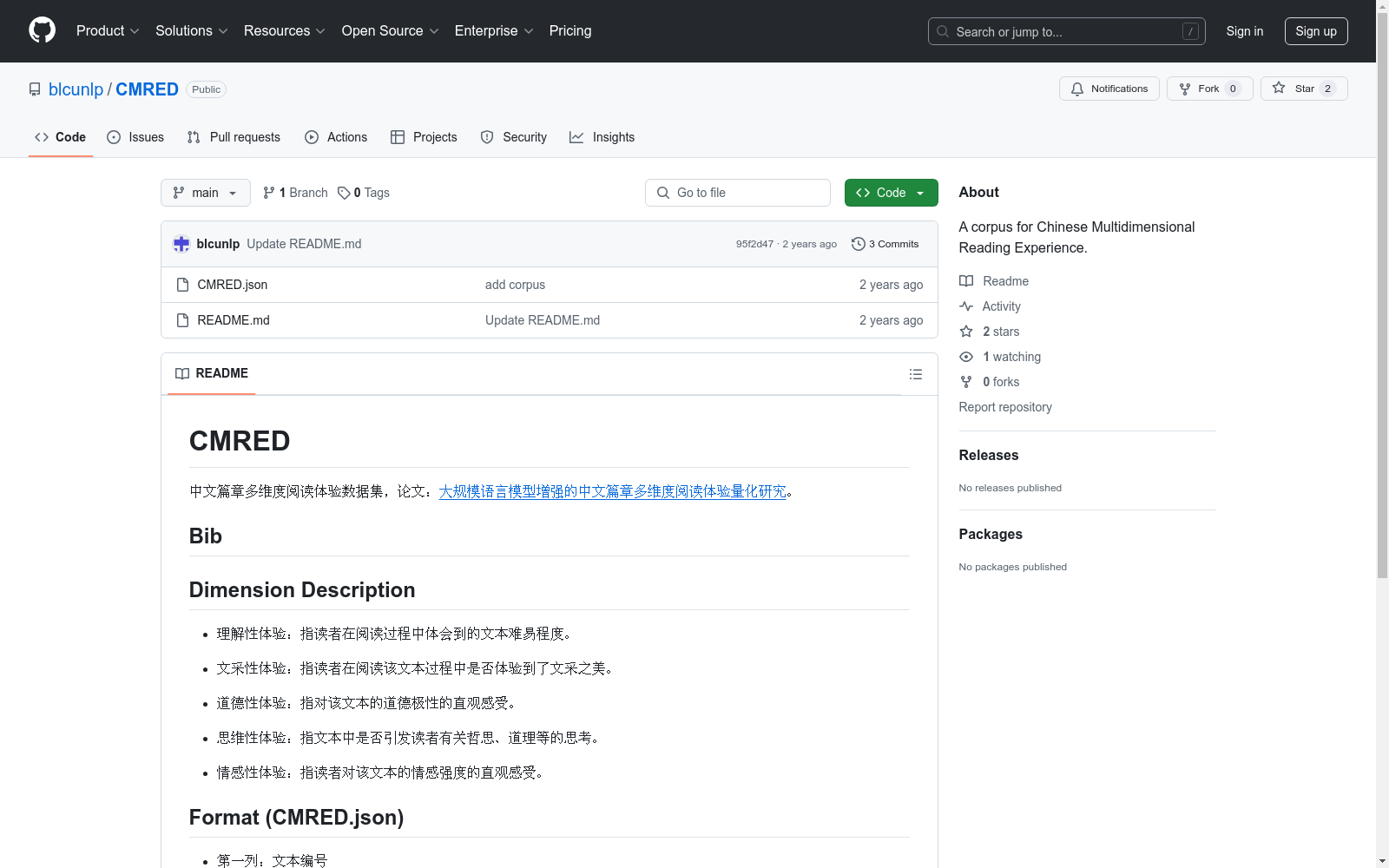This screenshot has width=1389, height=868.
Task: Click the Update README.md latest commit message
Action: (304, 244)
